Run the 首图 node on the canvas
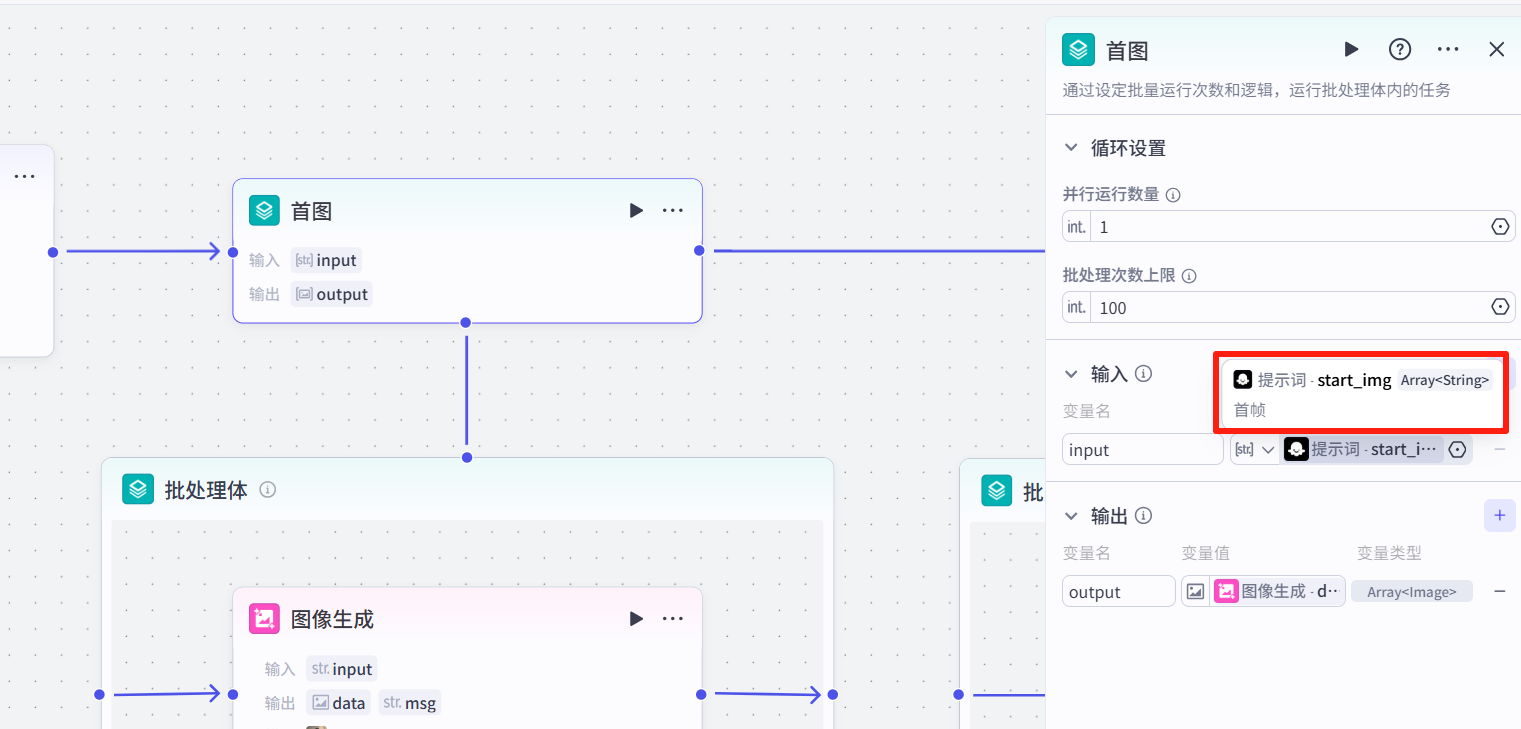The height and width of the screenshot is (729, 1521). coord(636,210)
